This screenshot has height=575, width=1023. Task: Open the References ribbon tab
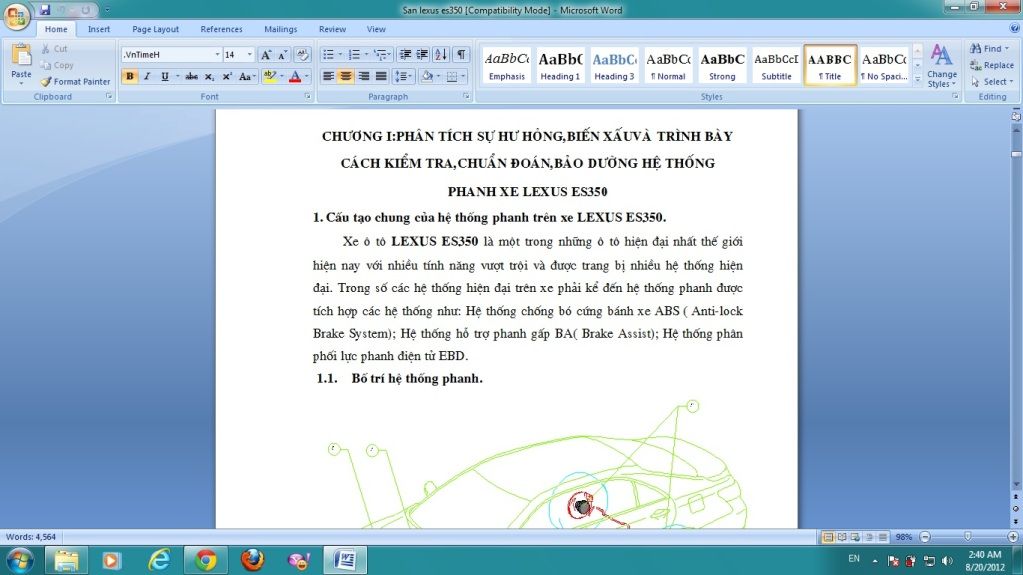[x=221, y=30]
